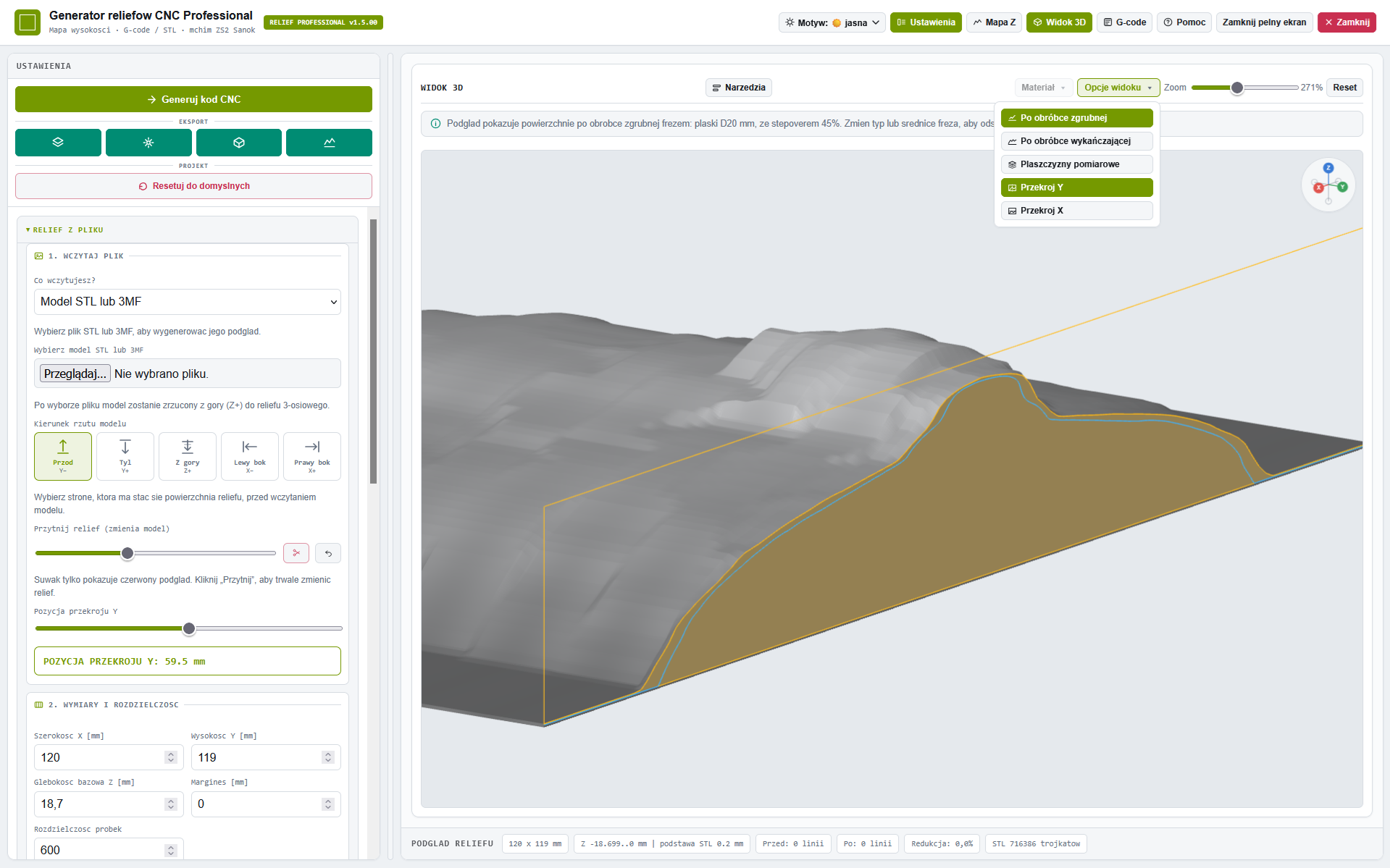Click the 3D cube export icon

(239, 143)
